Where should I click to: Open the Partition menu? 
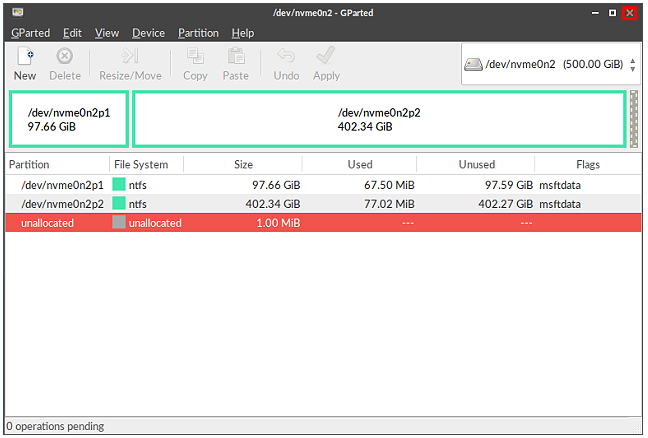198,33
